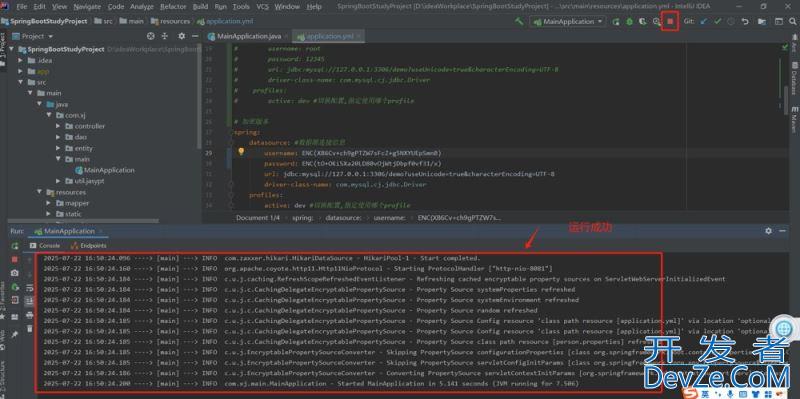The width and height of the screenshot is (800, 399).
Task: Click the camera thread dump icon
Action: (x=15, y=273)
